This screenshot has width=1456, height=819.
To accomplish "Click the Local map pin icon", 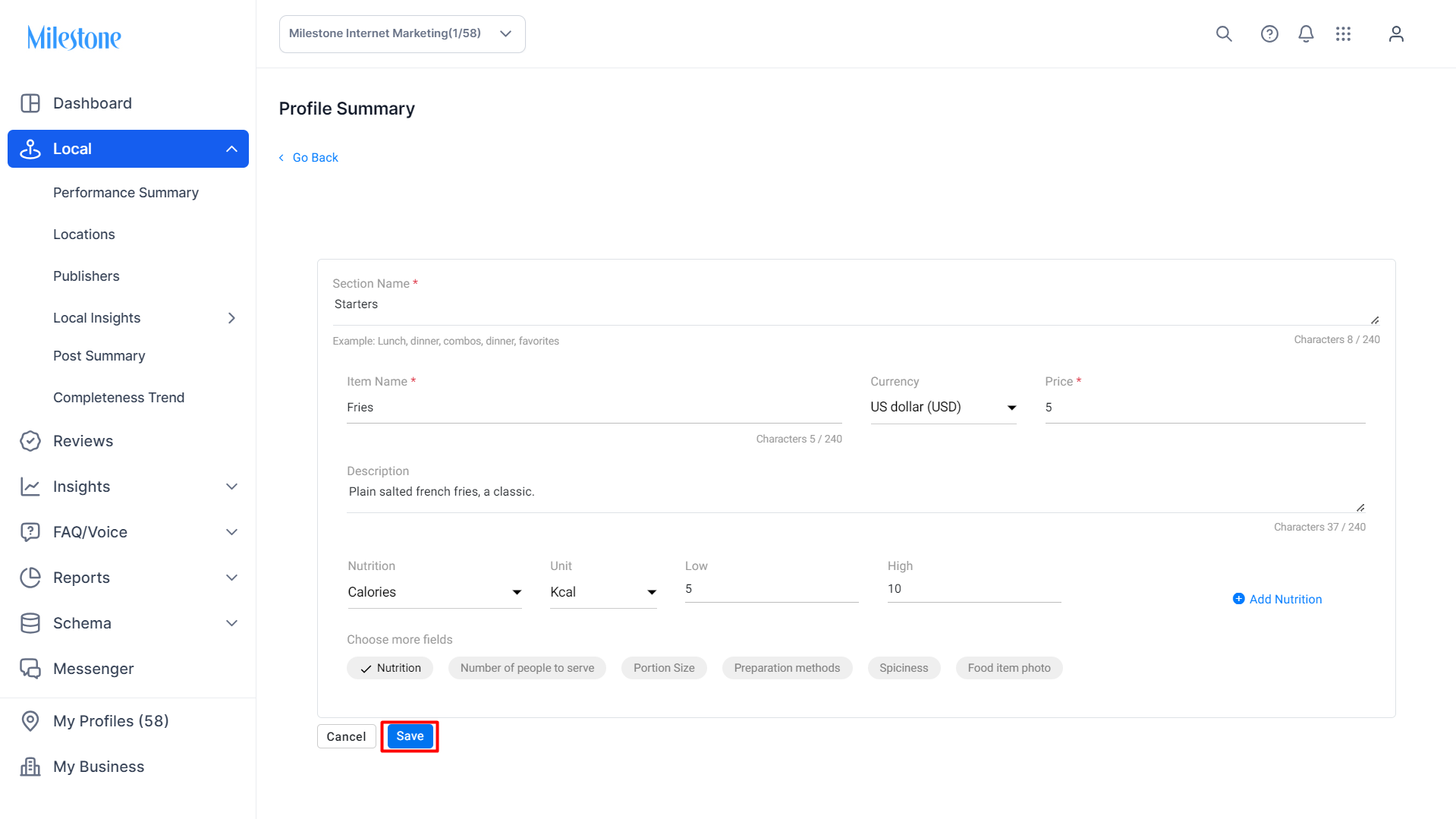I will [30, 149].
